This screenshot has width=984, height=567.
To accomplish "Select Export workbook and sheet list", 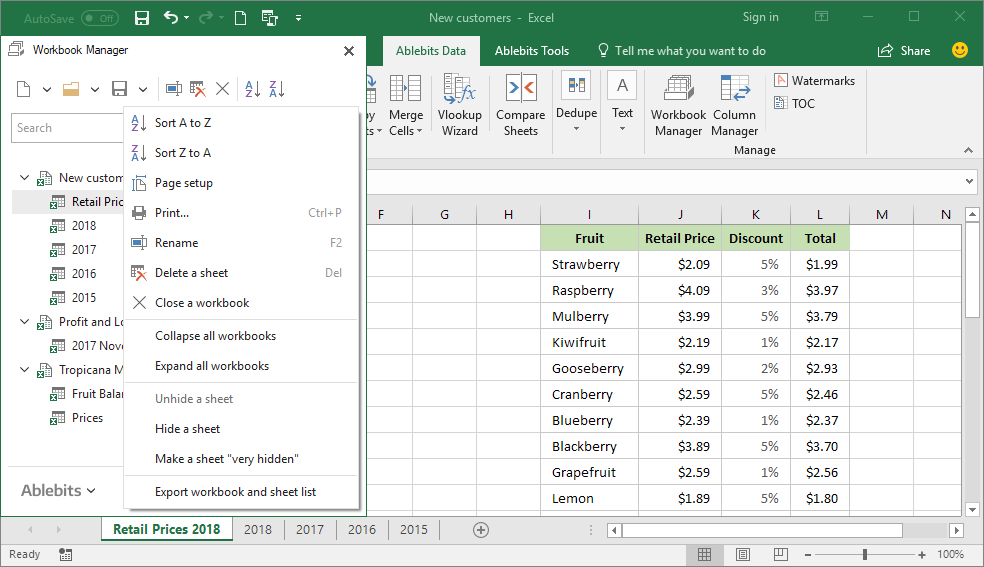I will pos(242,492).
